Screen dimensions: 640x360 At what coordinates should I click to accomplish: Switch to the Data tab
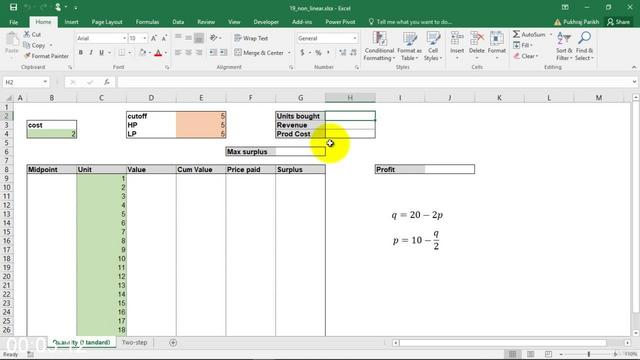pos(178,22)
